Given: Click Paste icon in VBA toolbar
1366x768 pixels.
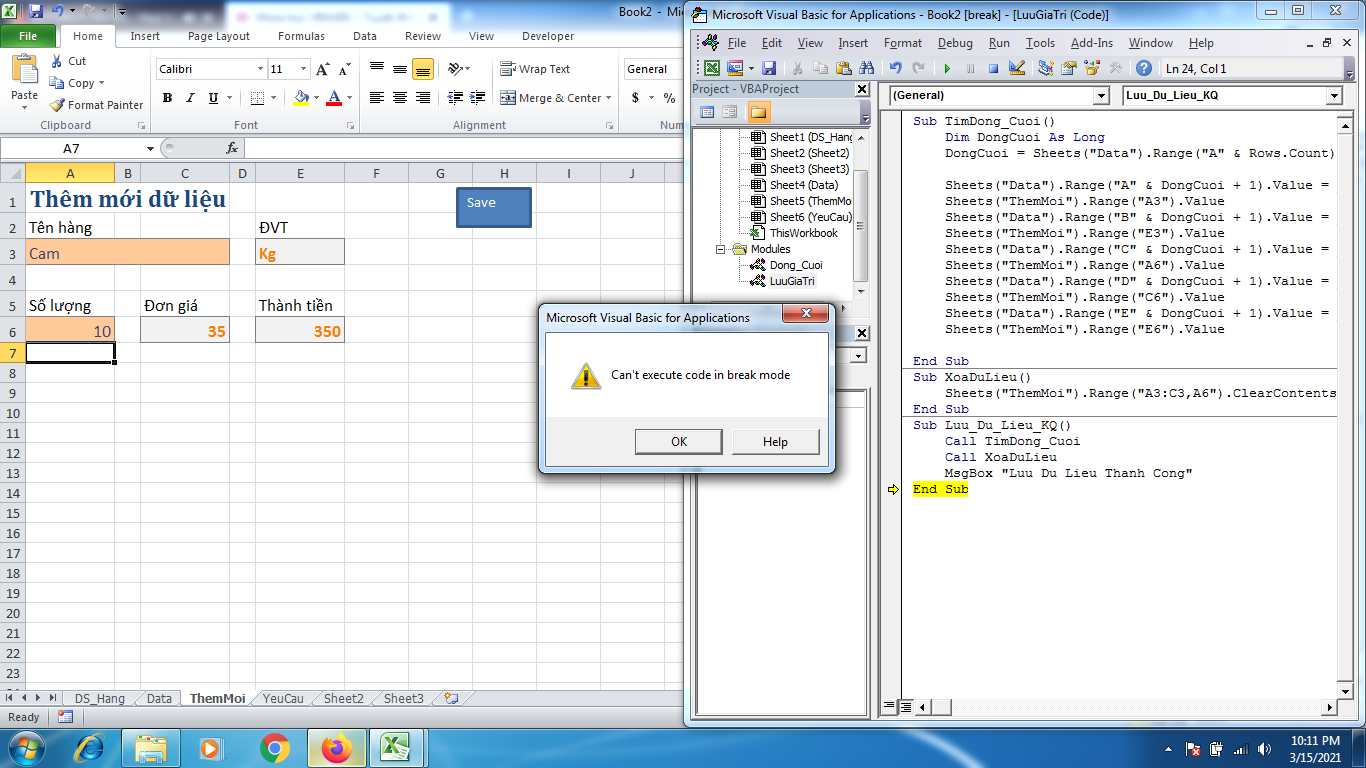Looking at the screenshot, I should pyautogui.click(x=843, y=68).
